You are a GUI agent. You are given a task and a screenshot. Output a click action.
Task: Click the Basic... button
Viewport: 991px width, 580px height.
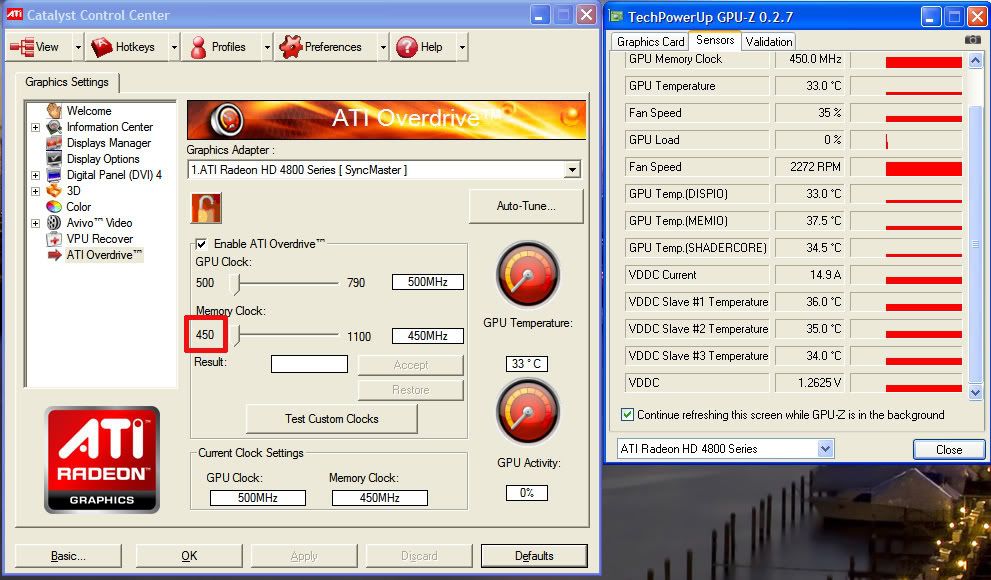pyautogui.click(x=68, y=556)
